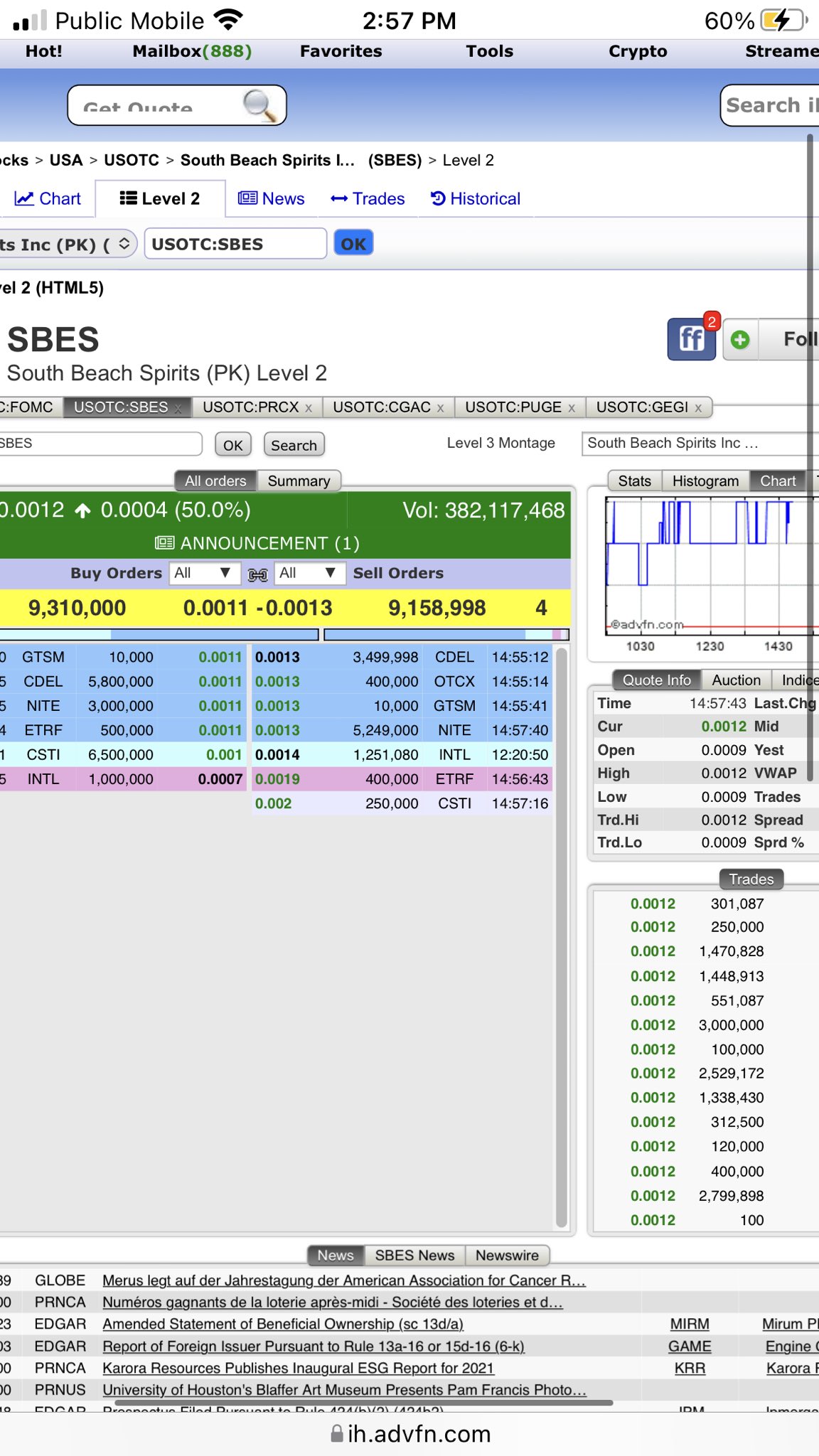
Task: Open Merus legt auf der Jahrestagung headline
Action: [344, 1280]
